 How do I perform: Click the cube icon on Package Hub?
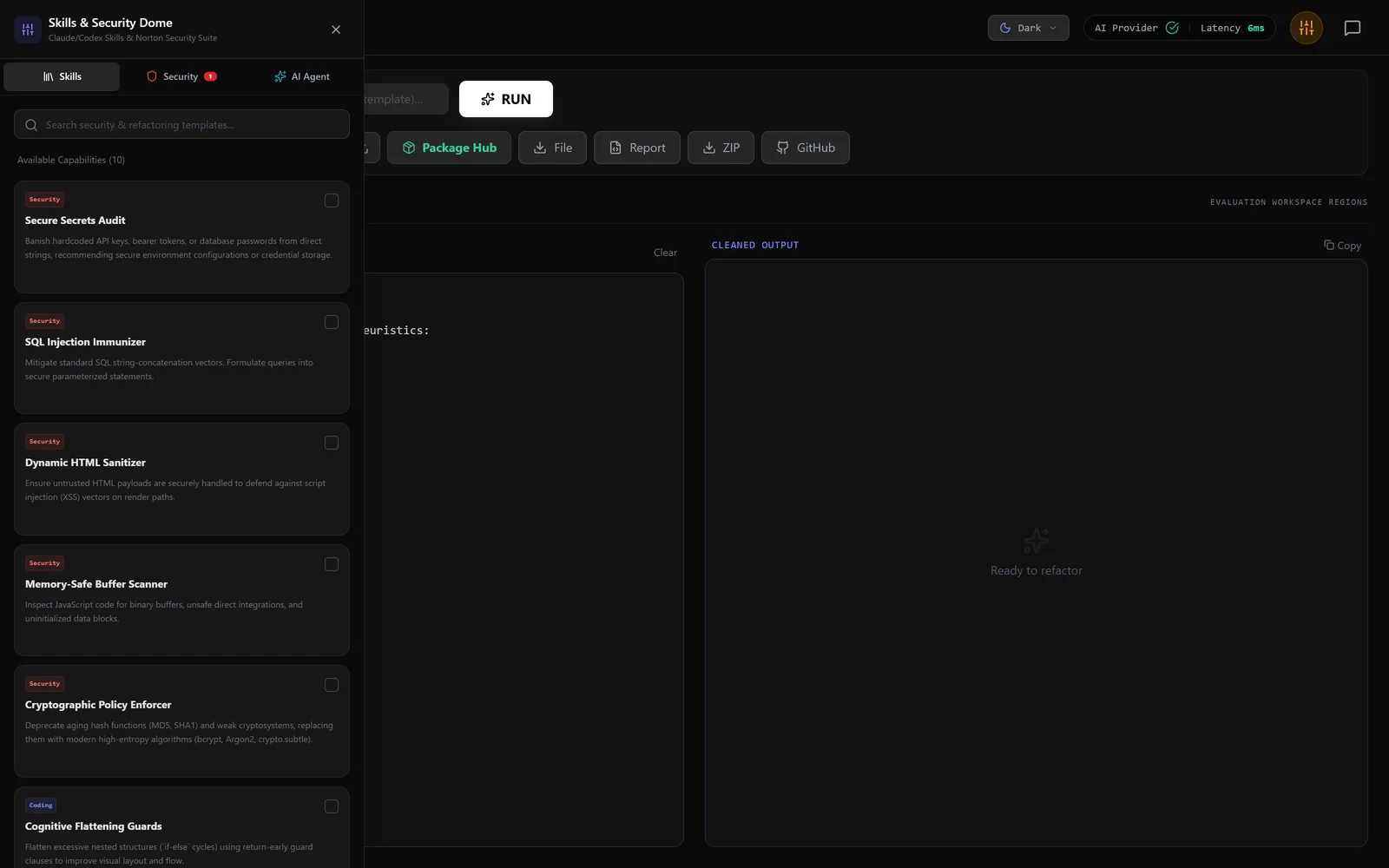point(409,148)
